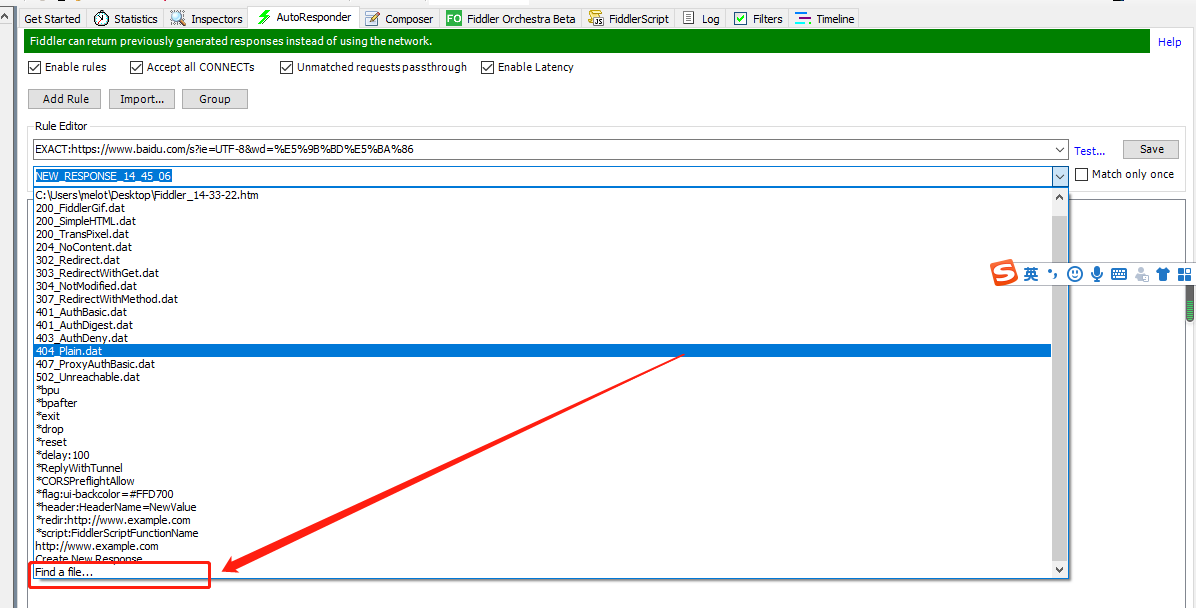Open Sogou skin shirt icon
The image size is (1196, 608).
(x=1162, y=275)
